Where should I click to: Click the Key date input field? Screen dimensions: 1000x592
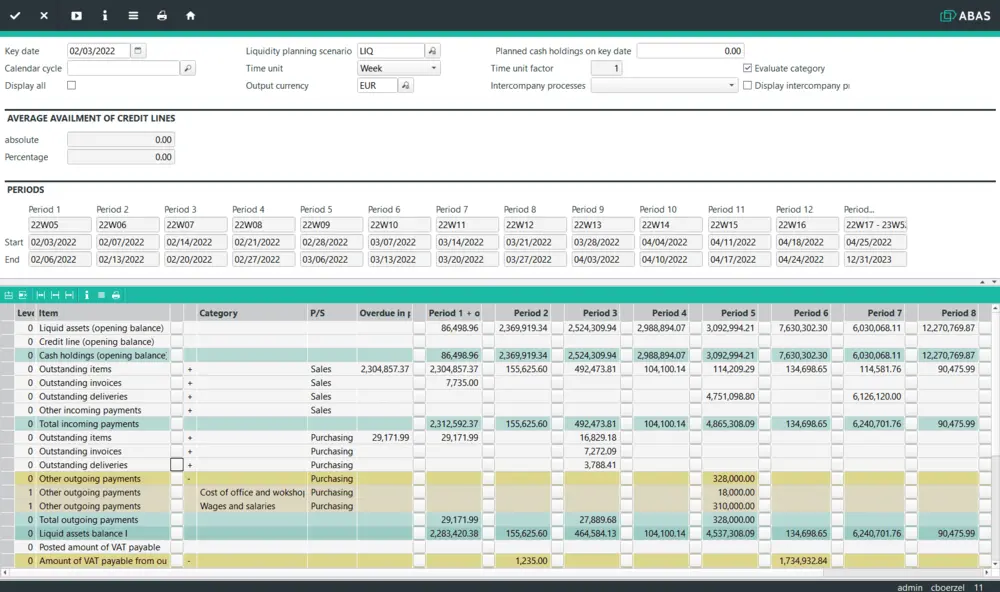pyautogui.click(x=99, y=50)
